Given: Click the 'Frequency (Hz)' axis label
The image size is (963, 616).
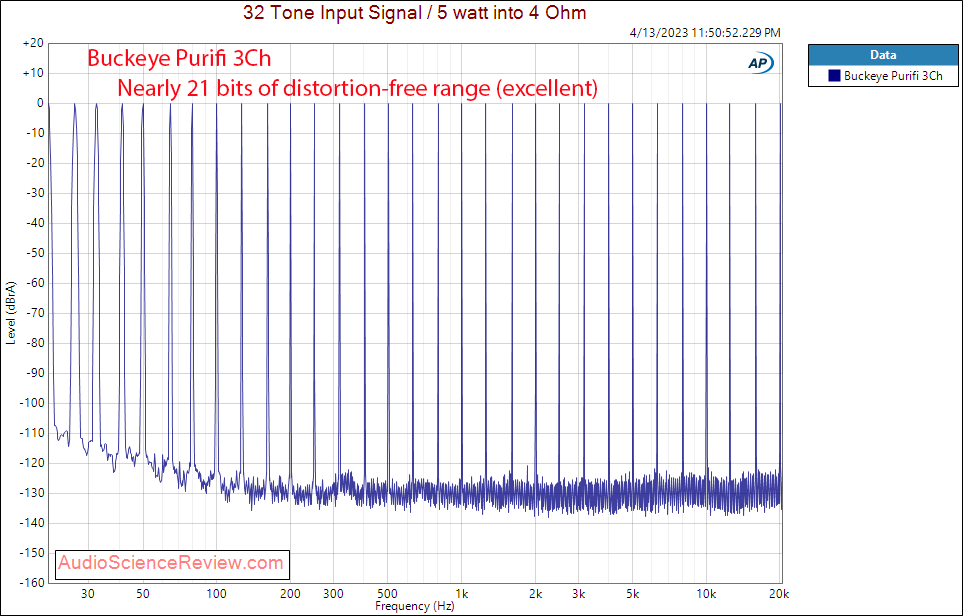Looking at the screenshot, I should click(415, 606).
